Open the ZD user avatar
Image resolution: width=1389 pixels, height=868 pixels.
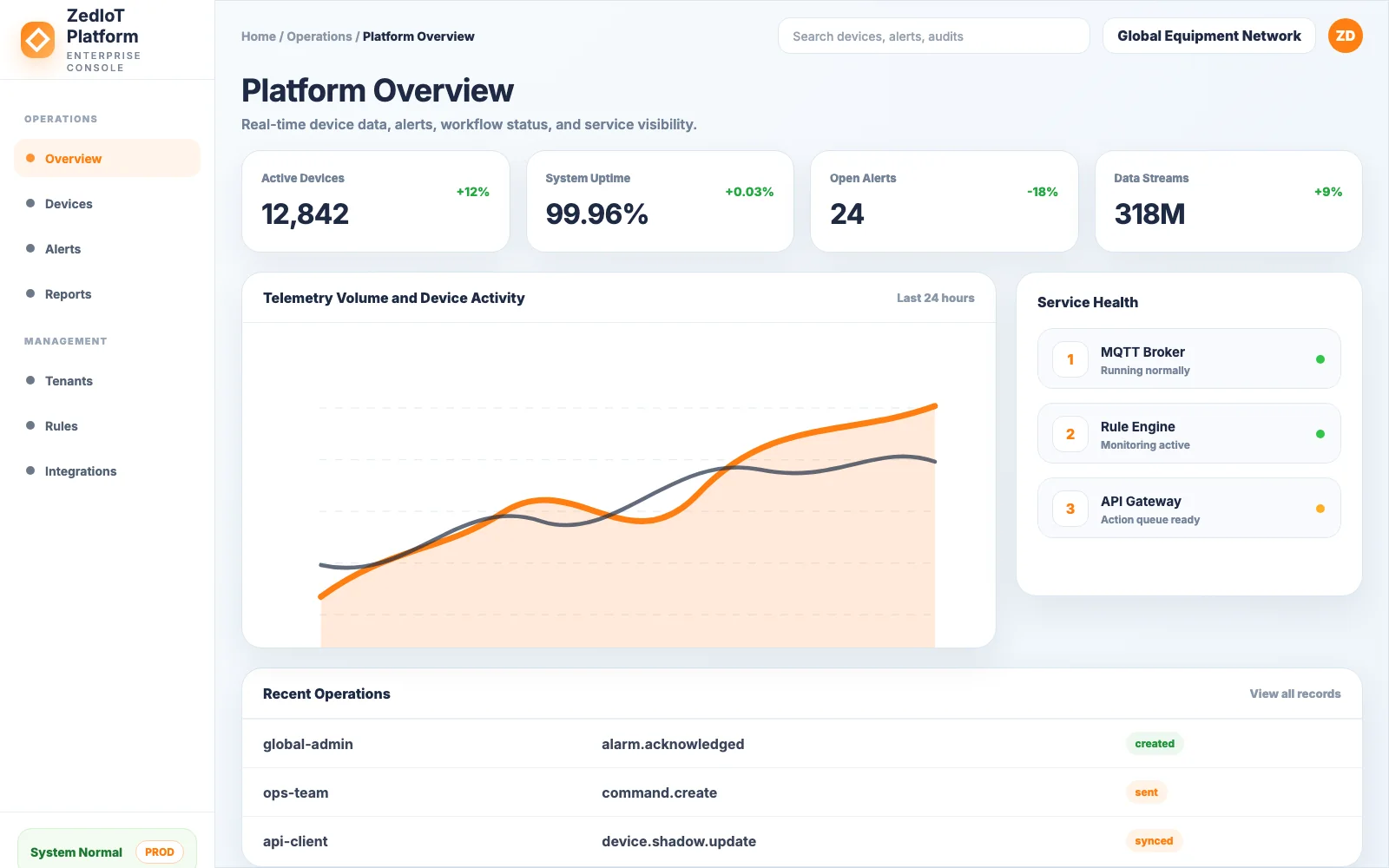(1345, 36)
